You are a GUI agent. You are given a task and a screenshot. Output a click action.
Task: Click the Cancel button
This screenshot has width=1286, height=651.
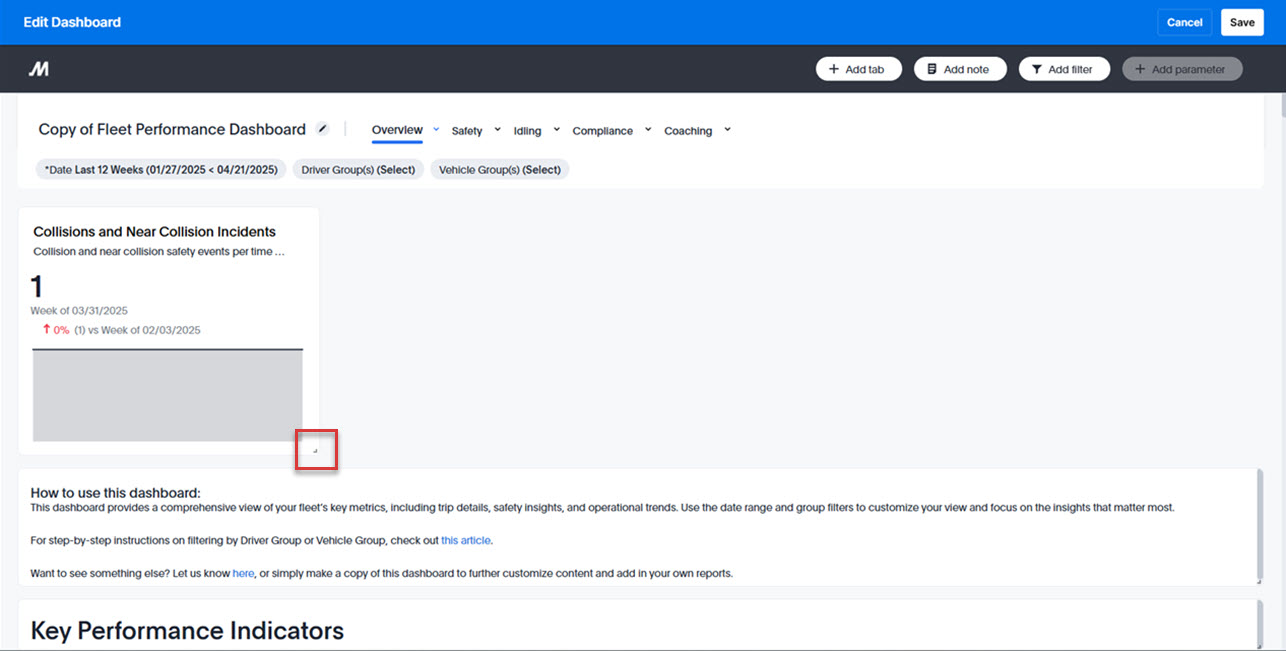[1184, 21]
